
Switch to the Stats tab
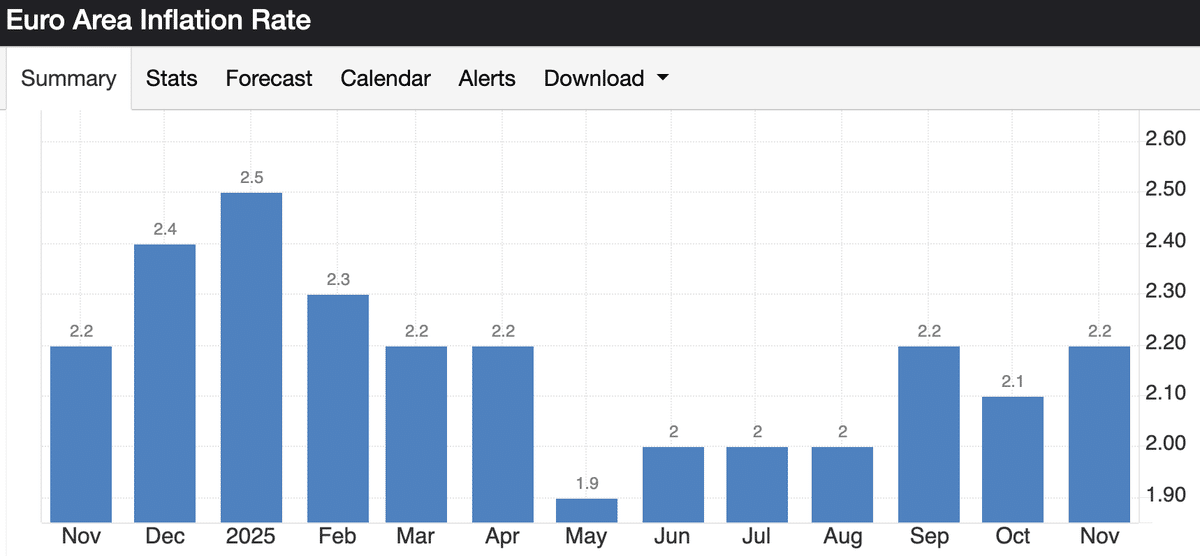coord(172,78)
